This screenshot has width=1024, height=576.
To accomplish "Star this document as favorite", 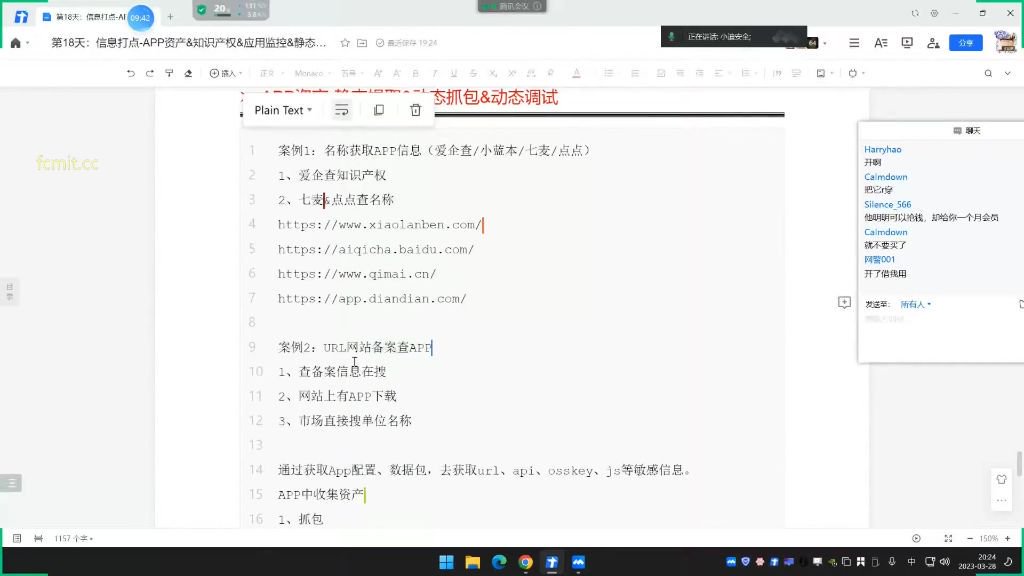I will 345,43.
